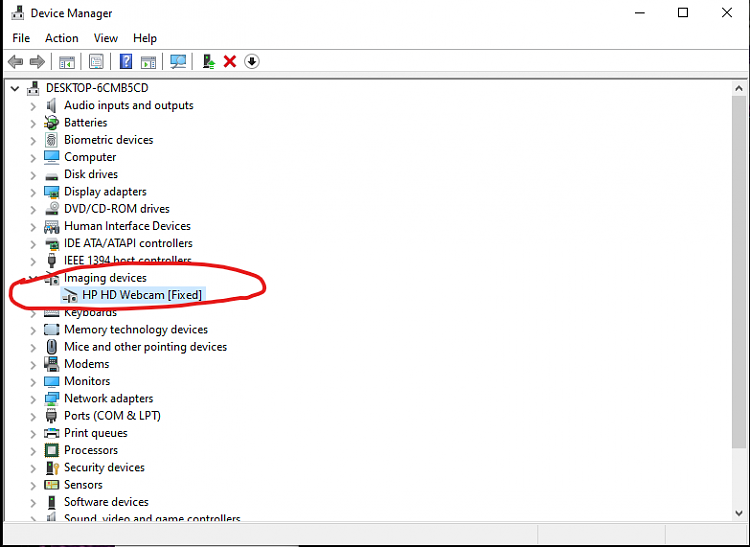Expand the Network adapters category

33,399
